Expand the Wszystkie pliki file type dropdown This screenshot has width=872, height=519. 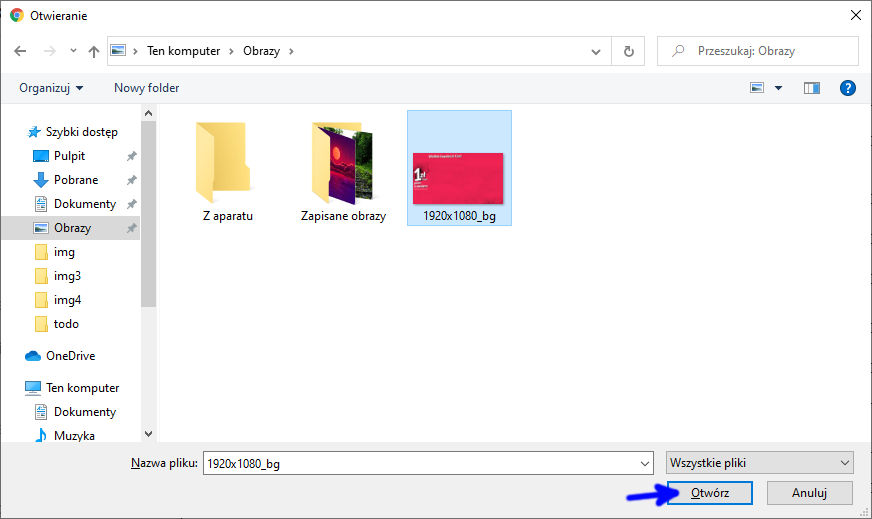pyautogui.click(x=760, y=463)
